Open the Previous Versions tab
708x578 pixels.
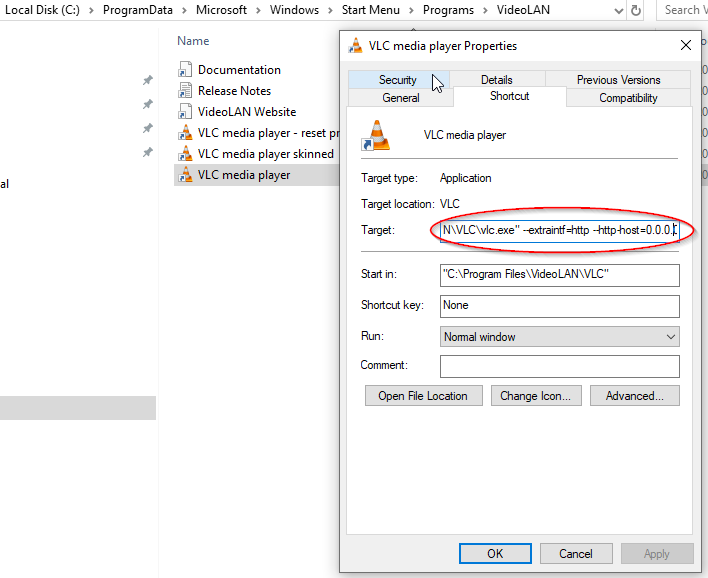click(618, 80)
